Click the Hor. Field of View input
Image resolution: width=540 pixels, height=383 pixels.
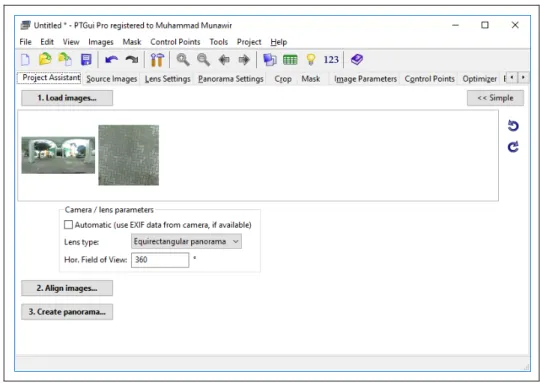(x=160, y=260)
